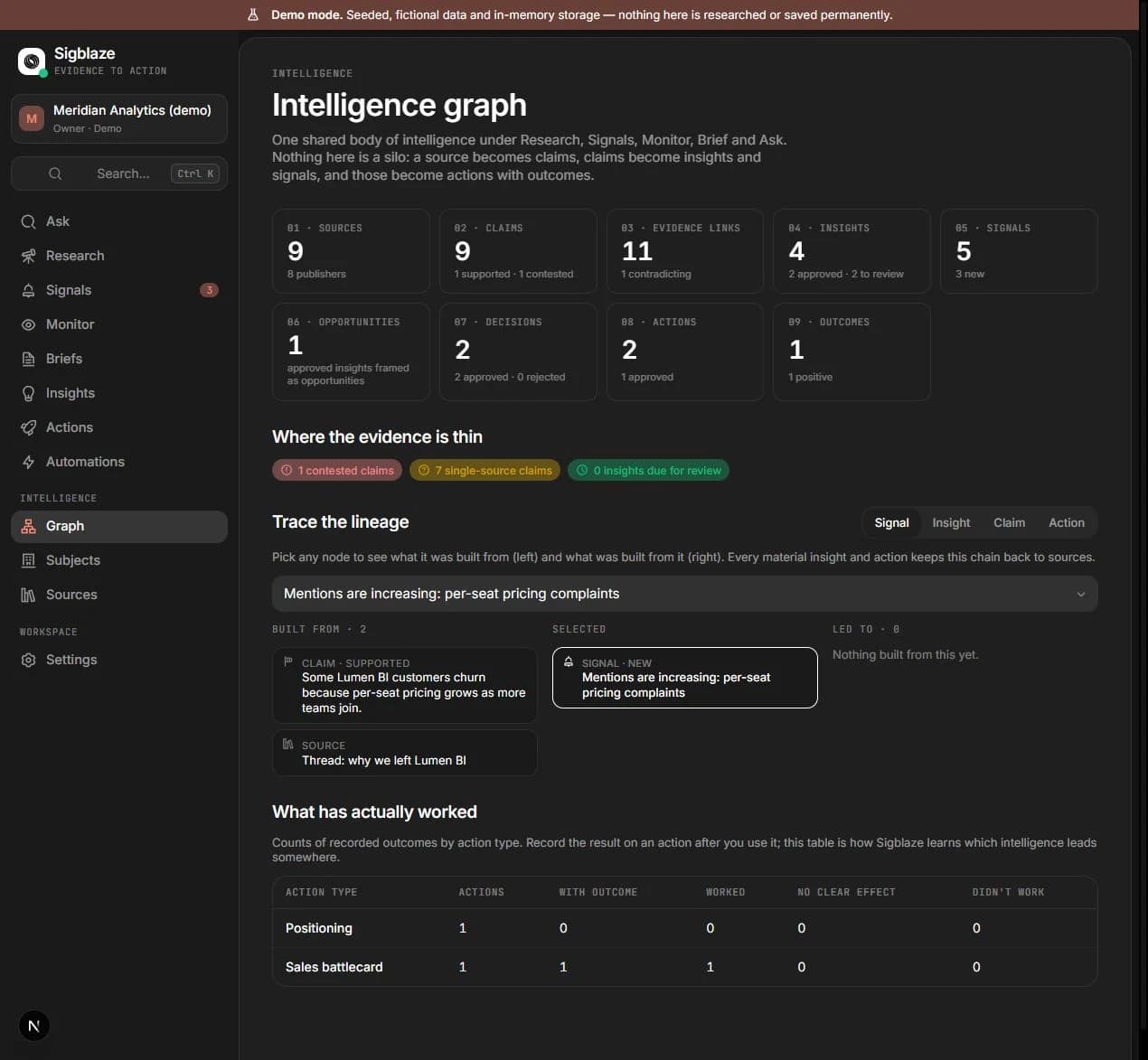This screenshot has width=1148, height=1060.
Task: Click the Ask magnifier icon in sidebar
Action: (x=29, y=221)
